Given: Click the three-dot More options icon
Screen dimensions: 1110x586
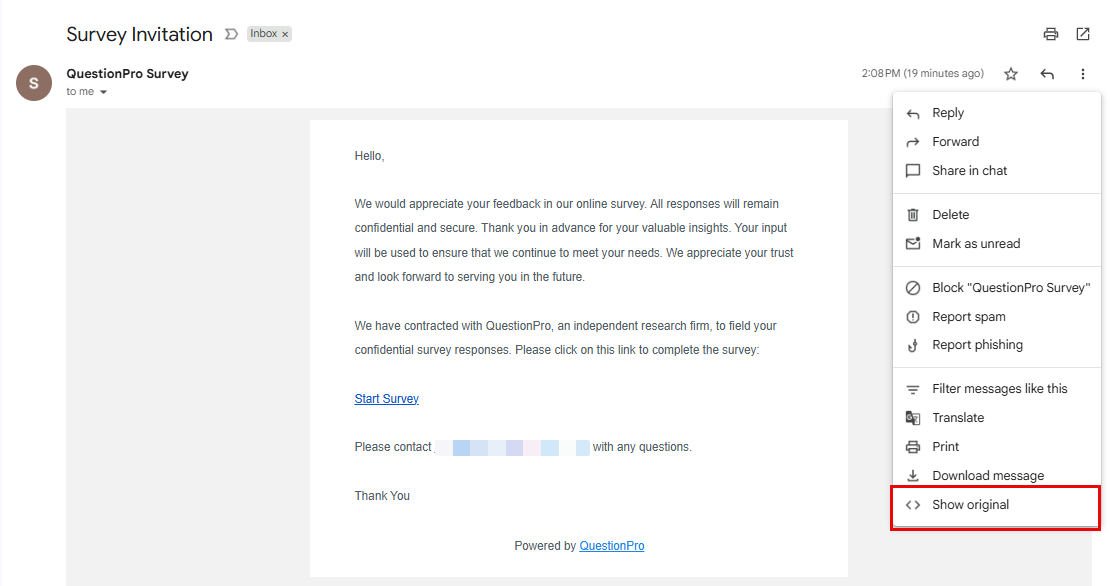Looking at the screenshot, I should [x=1083, y=74].
